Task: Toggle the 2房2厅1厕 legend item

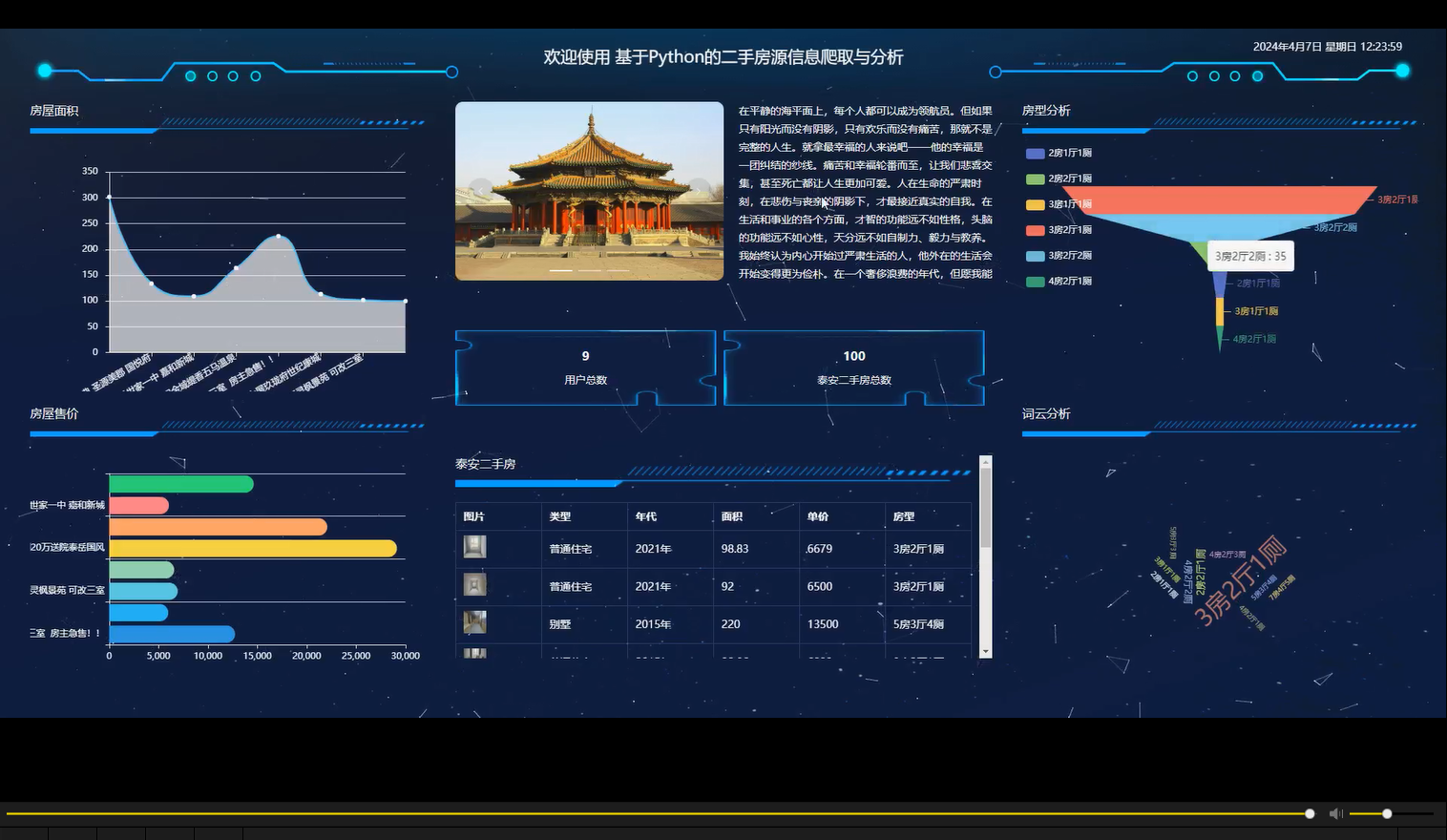Action: point(1059,178)
